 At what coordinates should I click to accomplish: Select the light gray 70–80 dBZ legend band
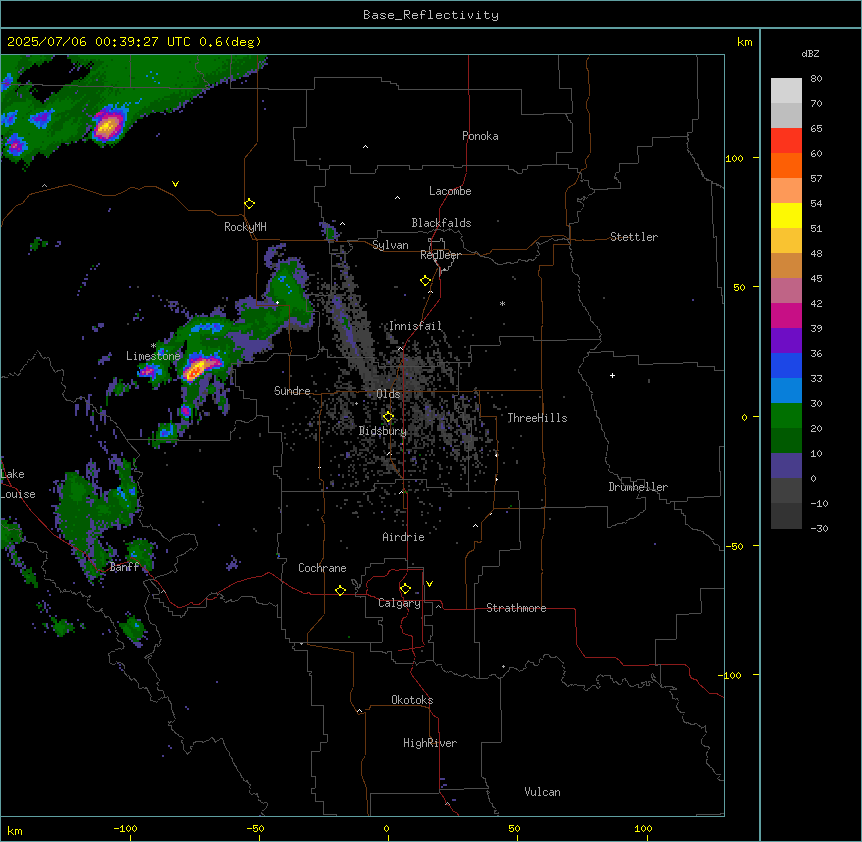[x=786, y=91]
